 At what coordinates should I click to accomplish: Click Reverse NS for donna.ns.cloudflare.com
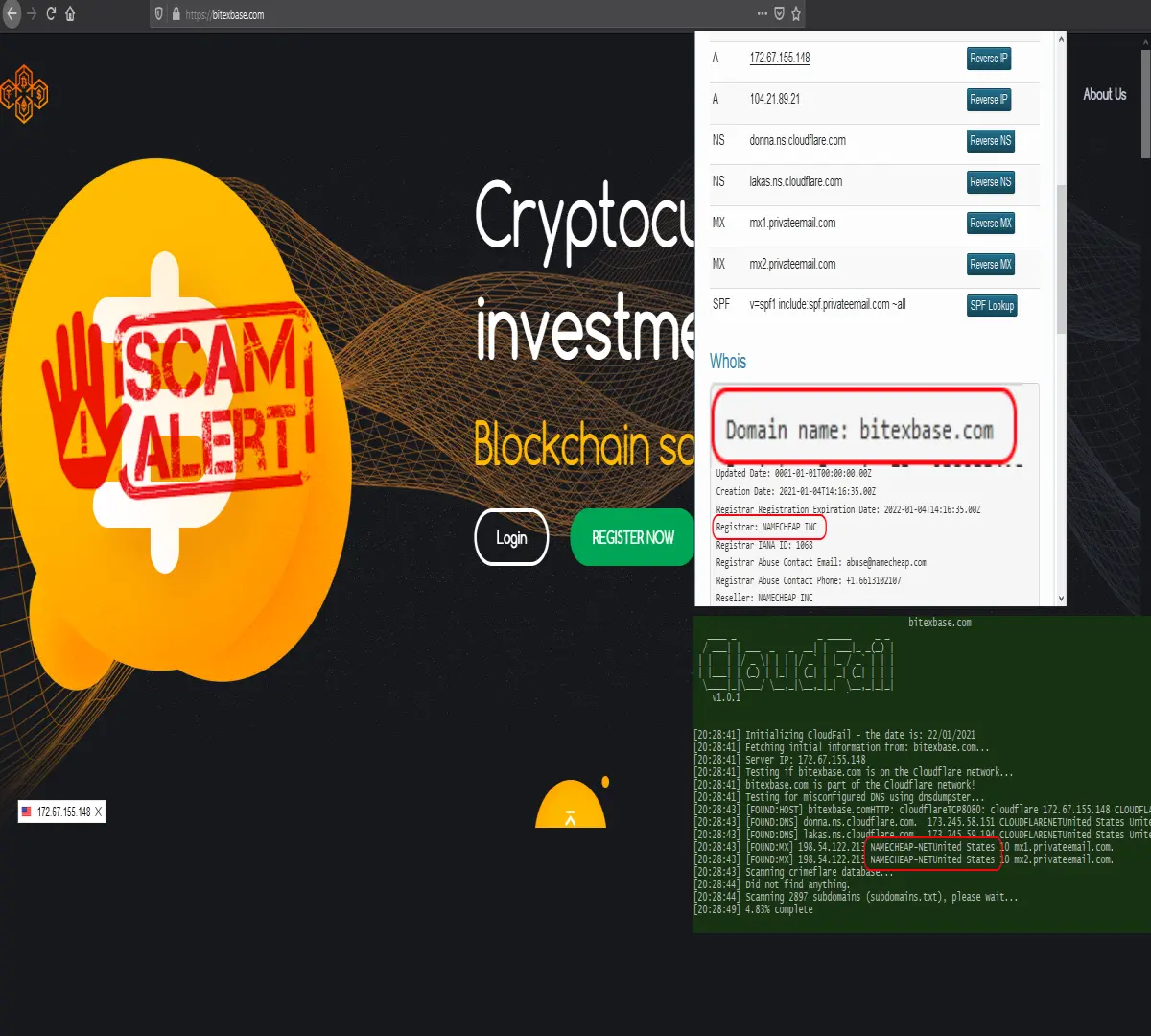coord(991,141)
